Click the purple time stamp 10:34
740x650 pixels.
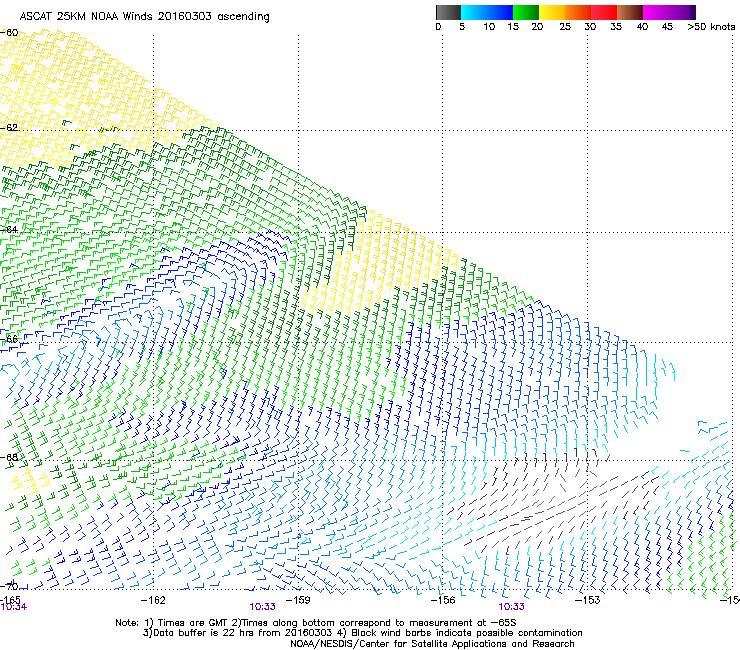pyautogui.click(x=14, y=607)
